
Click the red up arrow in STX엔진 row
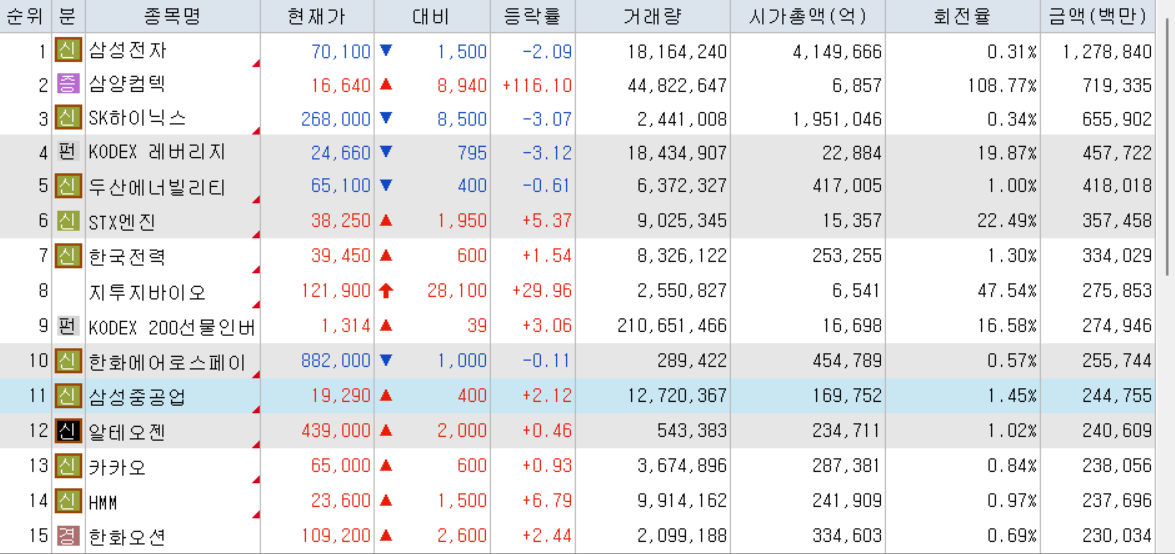click(386, 220)
